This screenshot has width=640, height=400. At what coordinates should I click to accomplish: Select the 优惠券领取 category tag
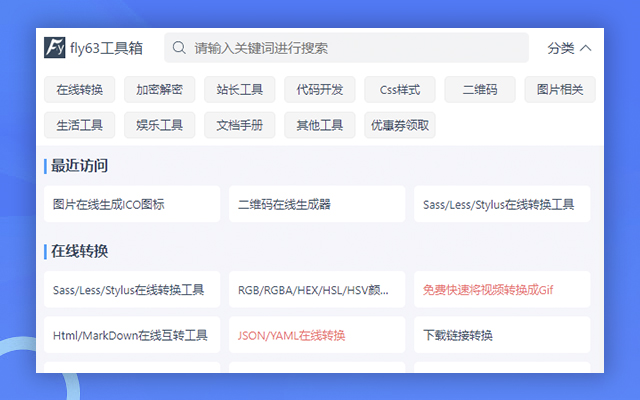(400, 125)
